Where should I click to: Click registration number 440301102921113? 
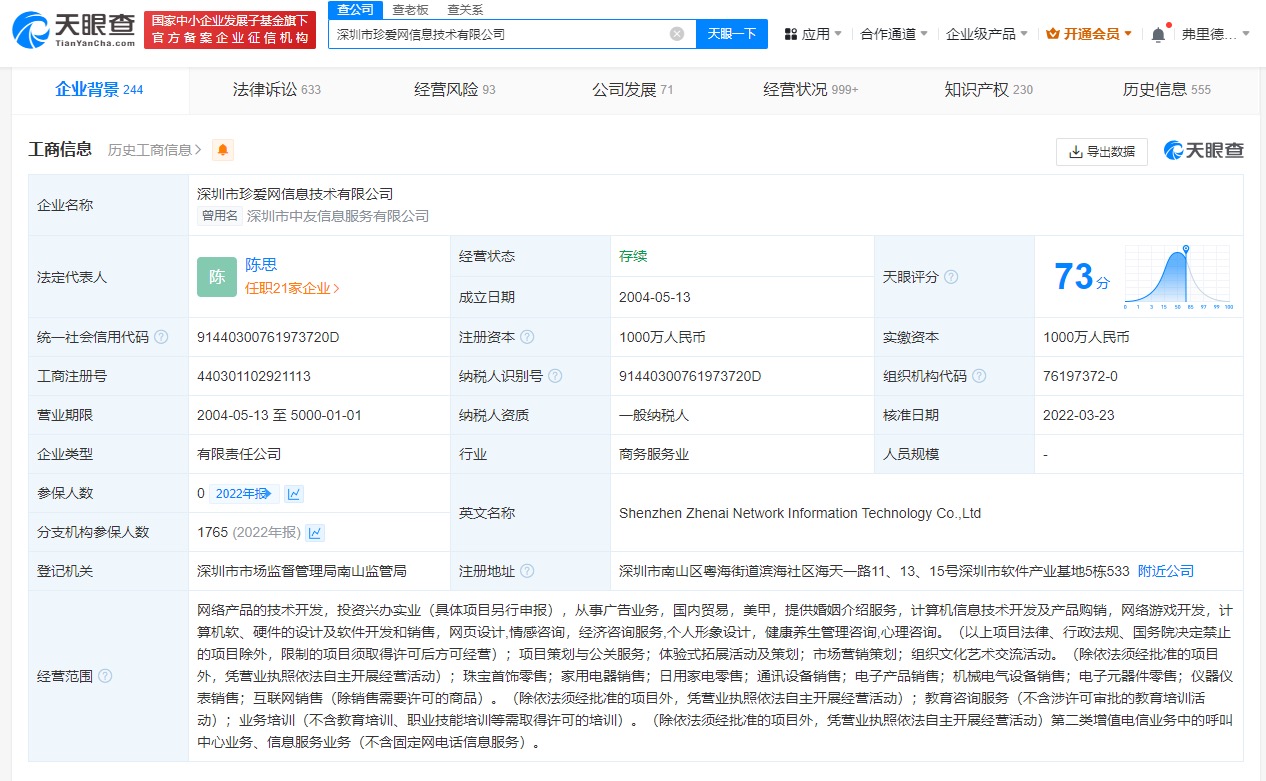(254, 376)
